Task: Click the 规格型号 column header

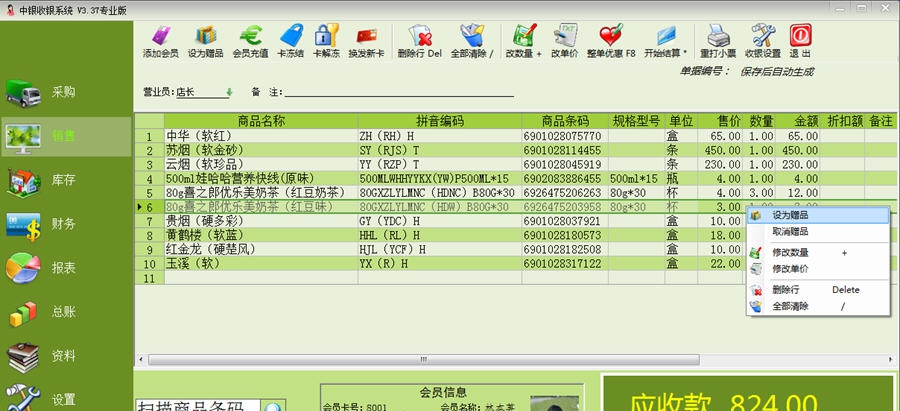Action: 637,121
